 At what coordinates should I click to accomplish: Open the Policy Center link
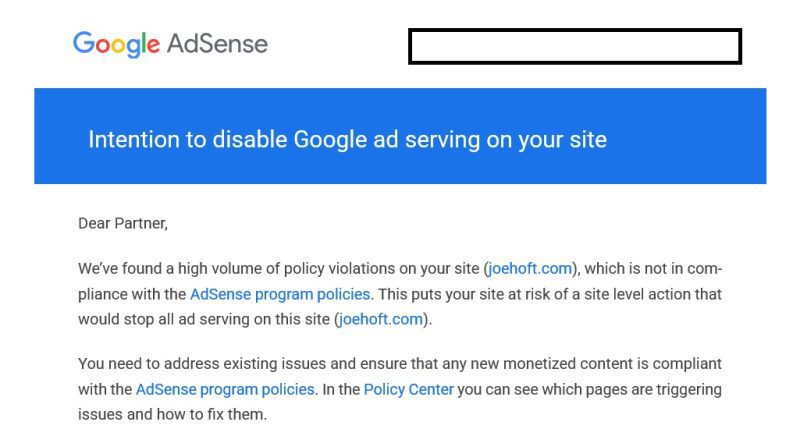409,389
